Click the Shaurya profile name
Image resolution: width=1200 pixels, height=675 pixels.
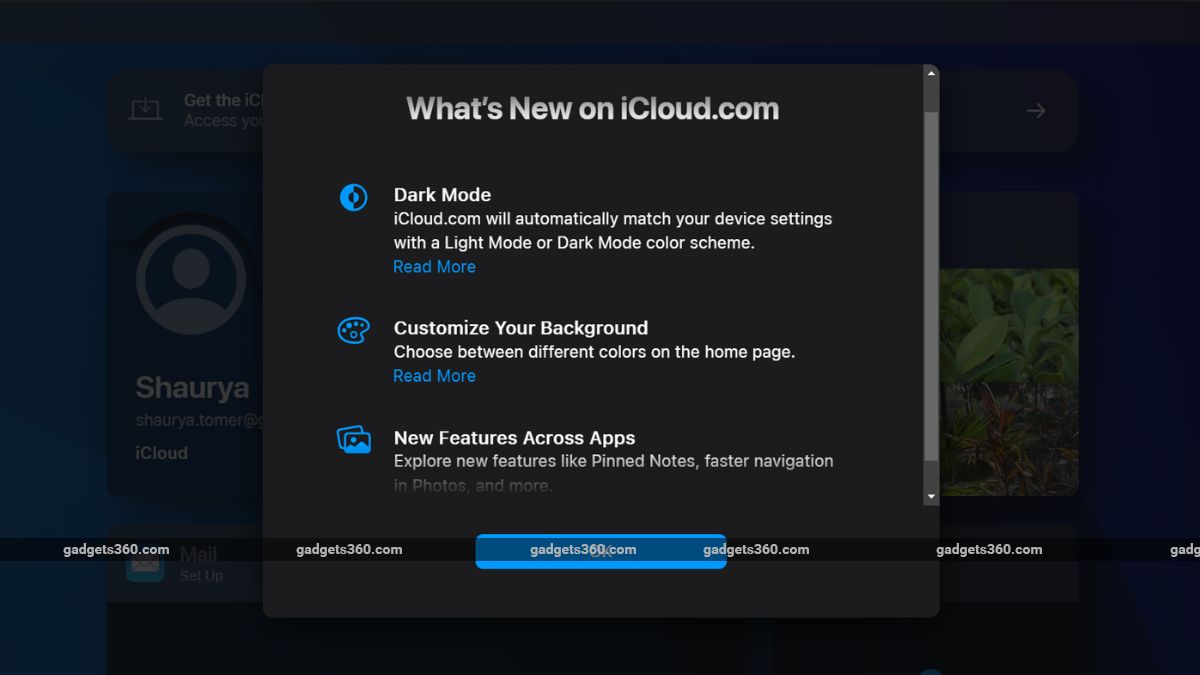click(x=191, y=388)
